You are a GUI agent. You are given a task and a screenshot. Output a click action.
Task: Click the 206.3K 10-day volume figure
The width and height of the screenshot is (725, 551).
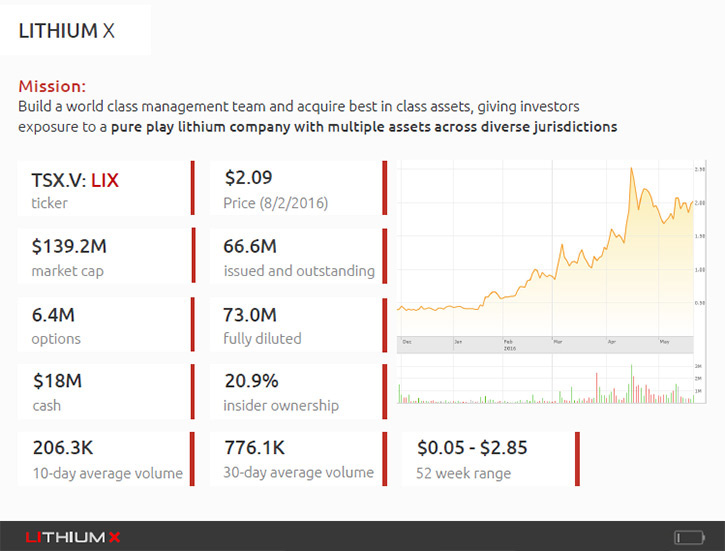pos(63,448)
